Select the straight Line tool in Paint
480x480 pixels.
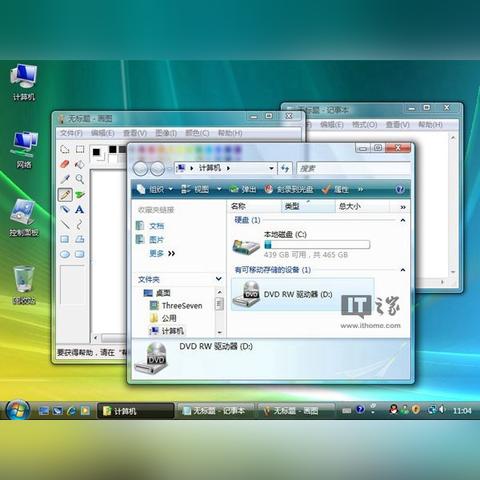pos(65,224)
